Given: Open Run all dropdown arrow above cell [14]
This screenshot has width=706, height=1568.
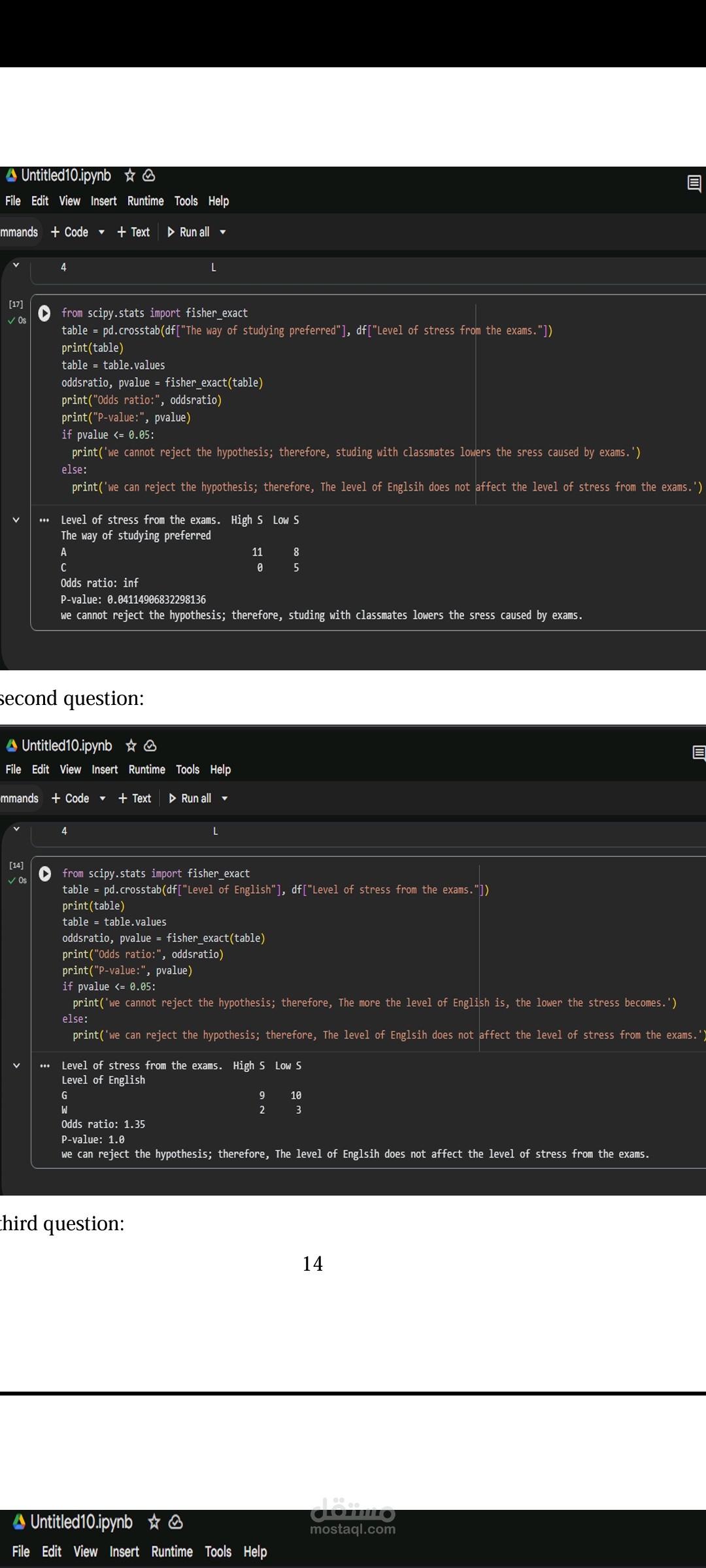Looking at the screenshot, I should tap(225, 798).
